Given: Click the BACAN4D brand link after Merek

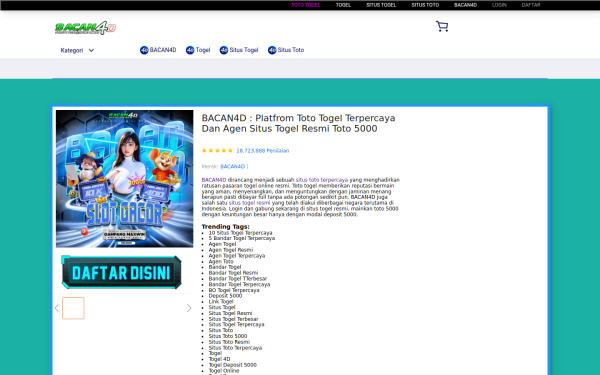Looking at the screenshot, I should tap(232, 166).
